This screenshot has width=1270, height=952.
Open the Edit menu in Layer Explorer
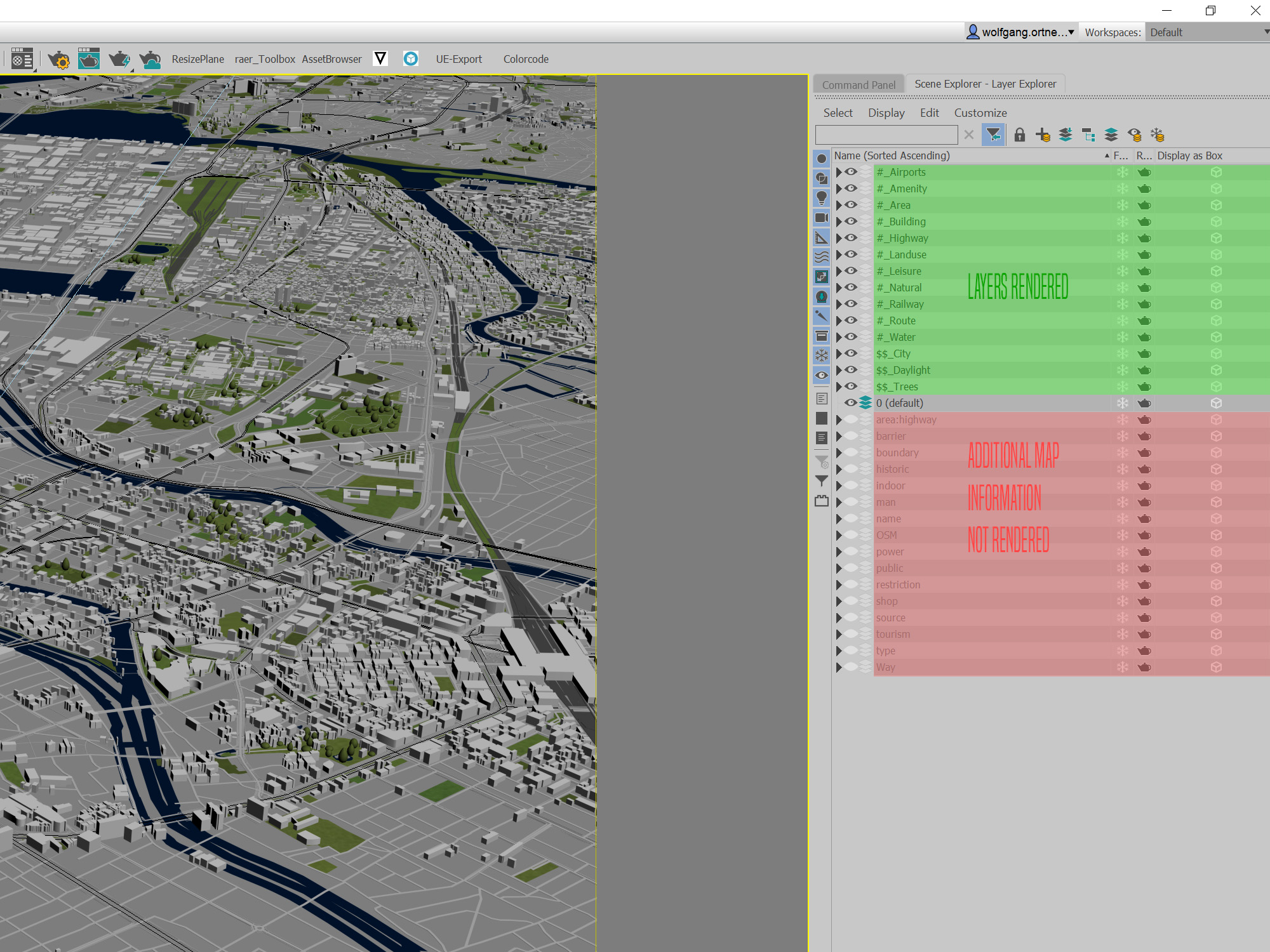(929, 113)
